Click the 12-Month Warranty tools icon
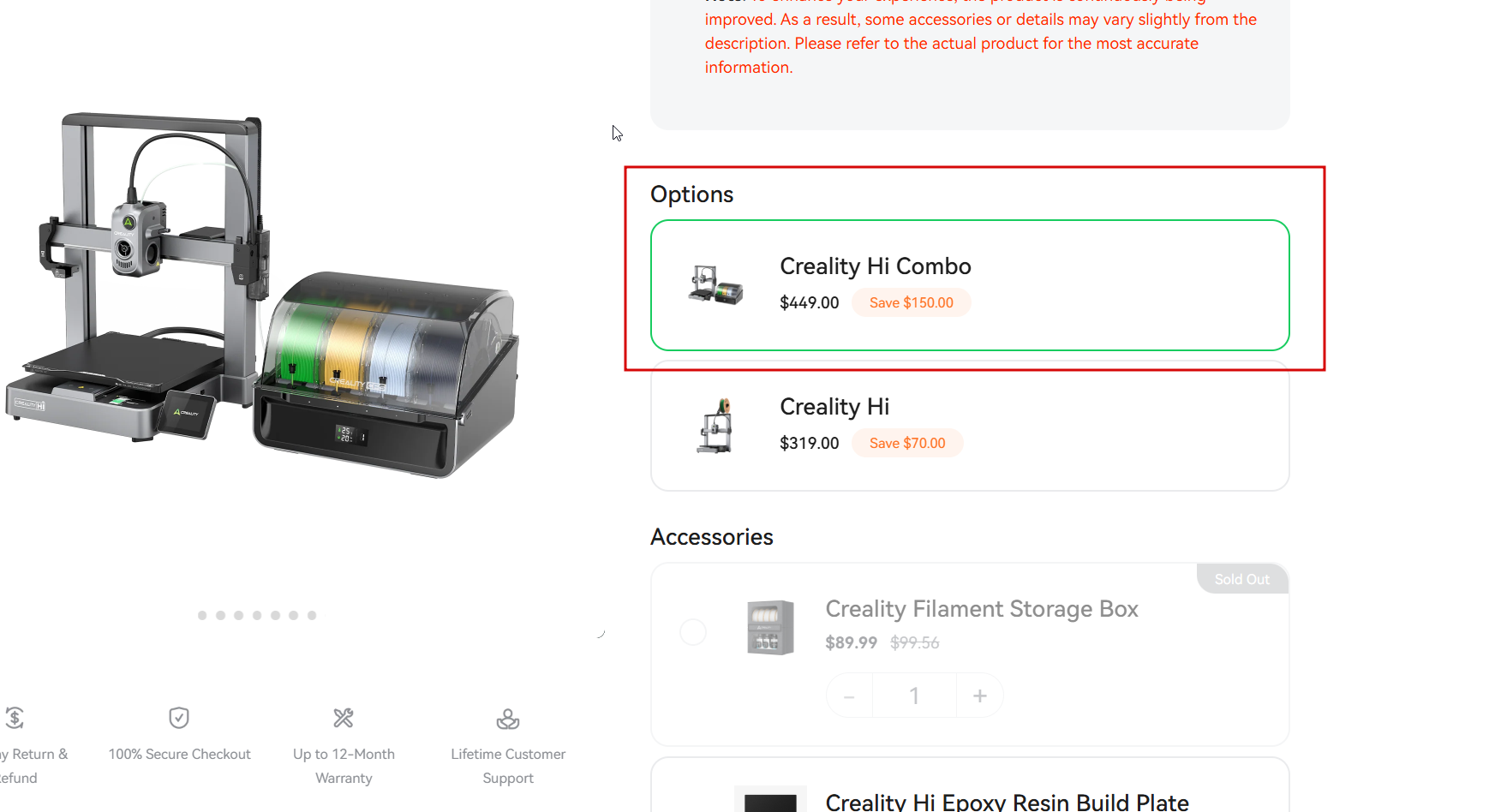Image resolution: width=1489 pixels, height=812 pixels. point(344,718)
